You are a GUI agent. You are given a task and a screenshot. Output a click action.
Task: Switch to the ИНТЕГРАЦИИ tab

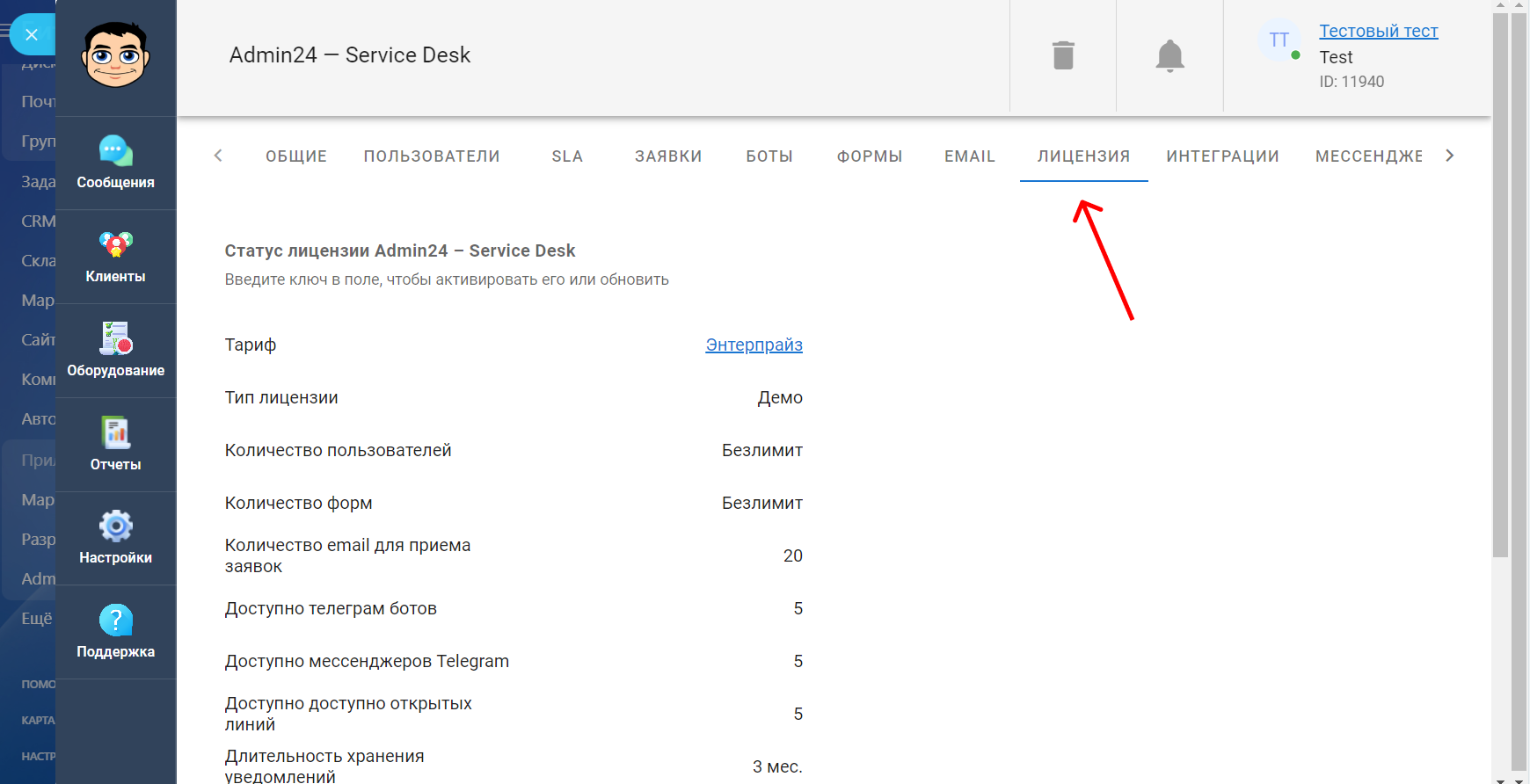[x=1222, y=156]
